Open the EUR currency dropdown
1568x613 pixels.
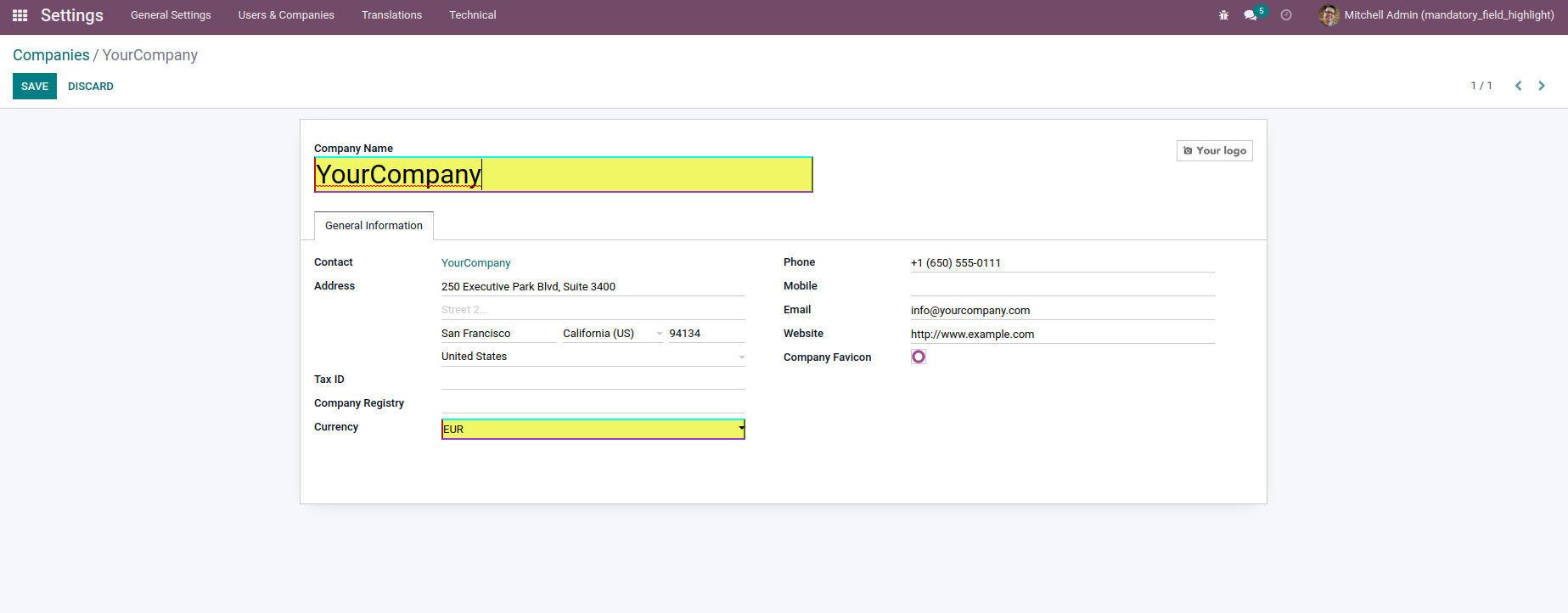(741, 429)
